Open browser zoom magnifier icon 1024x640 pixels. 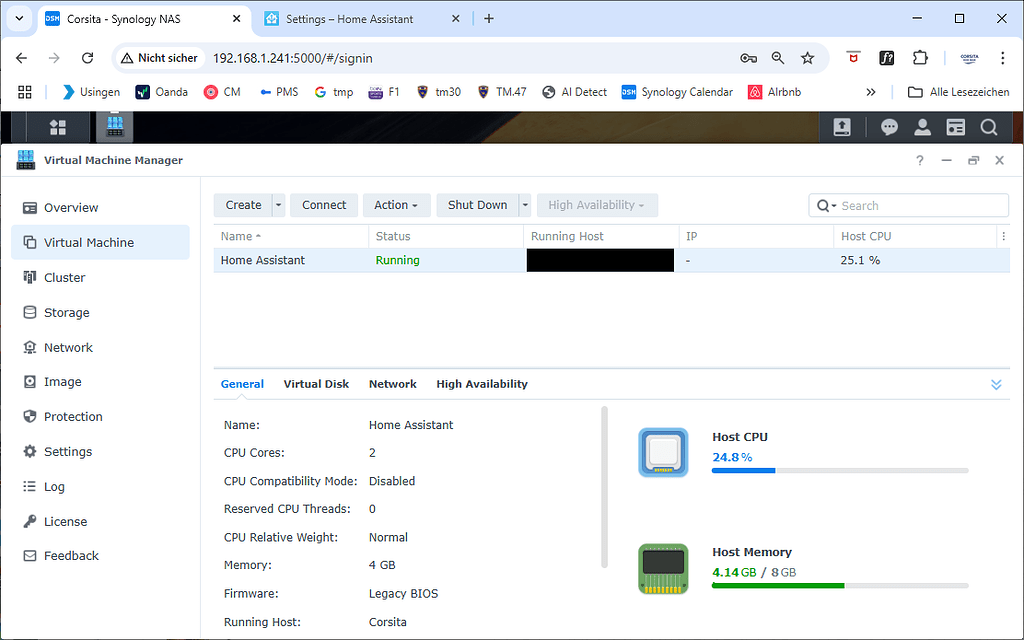pos(778,58)
